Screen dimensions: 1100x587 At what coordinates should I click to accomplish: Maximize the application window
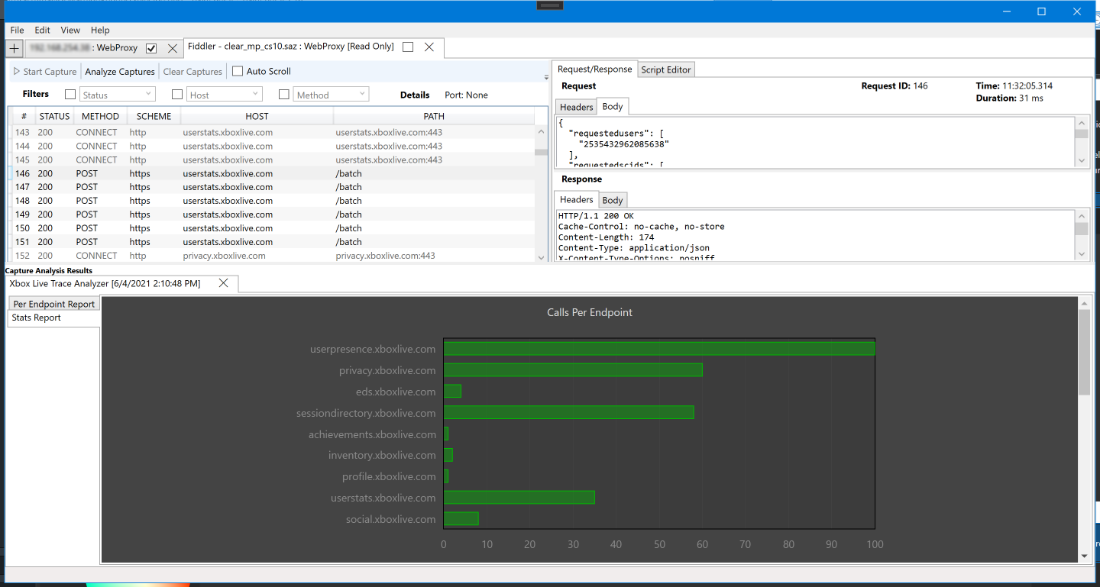click(1042, 11)
